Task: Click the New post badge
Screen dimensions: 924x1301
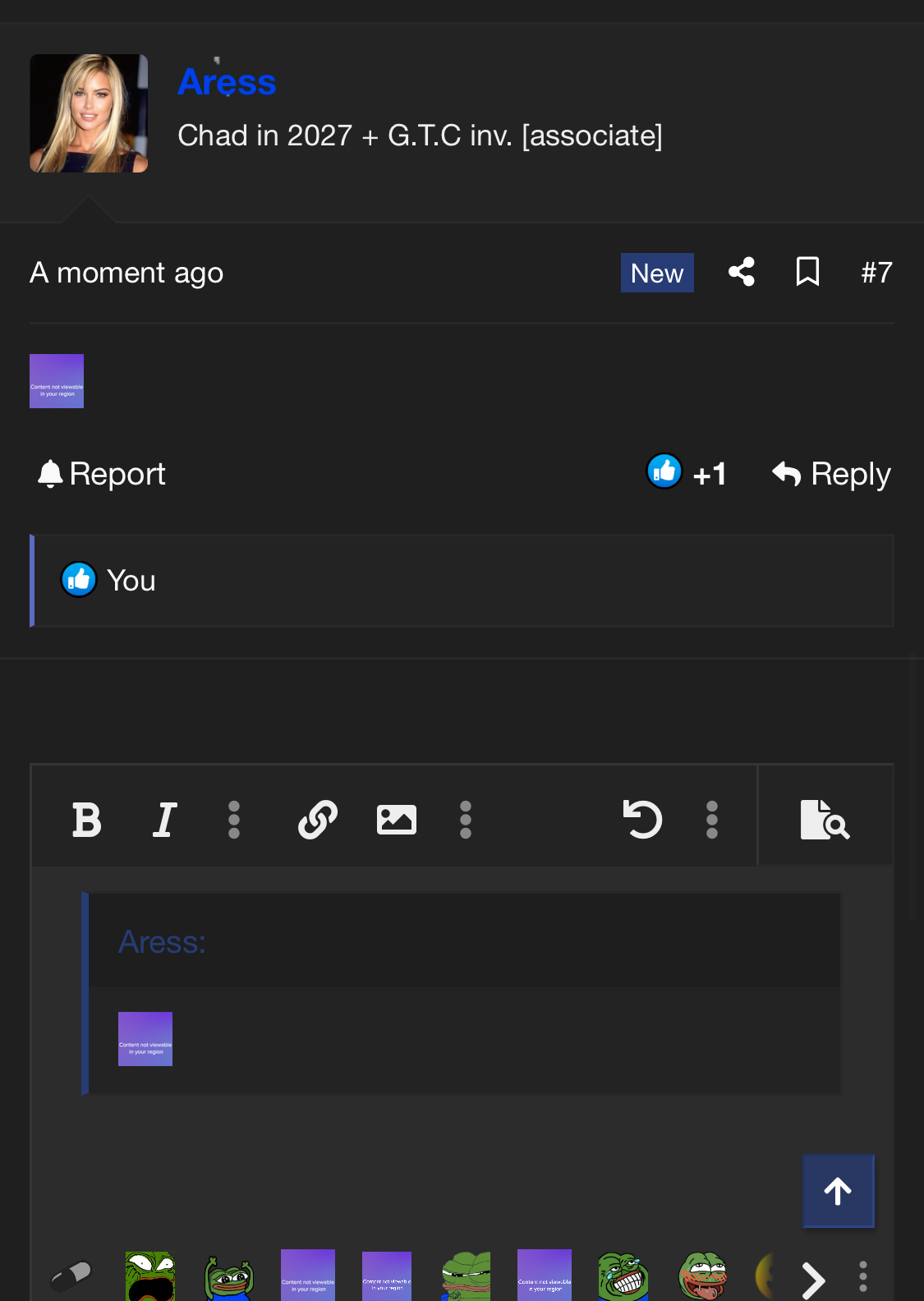Action: pos(657,273)
